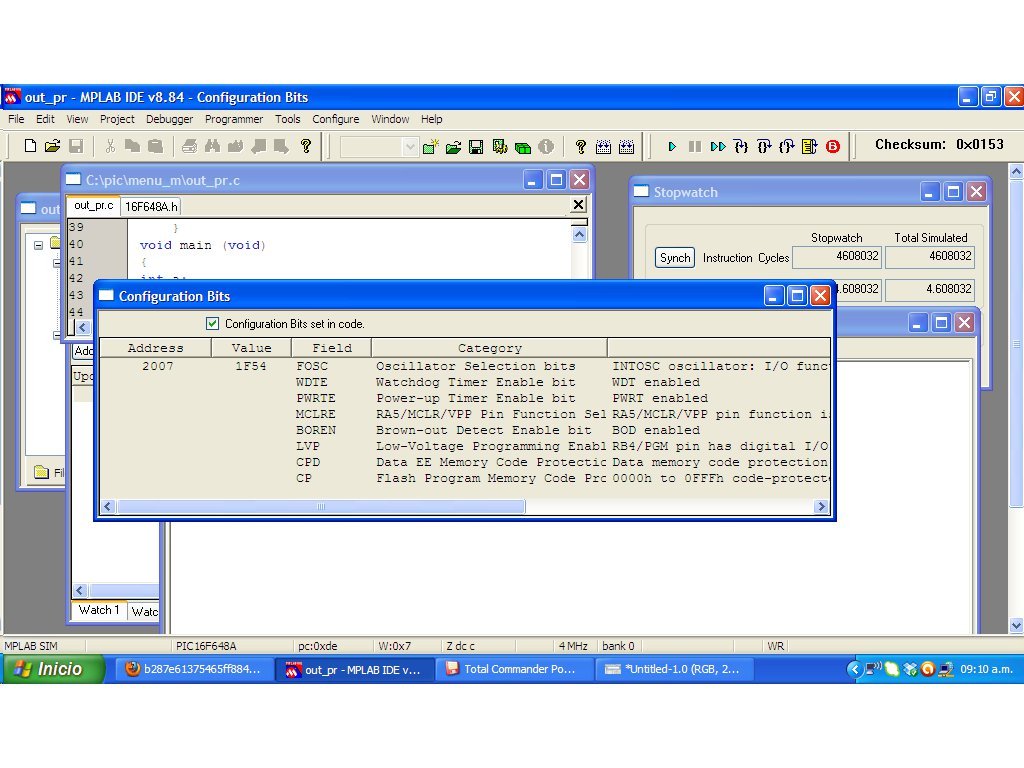Click the Print toolbar icon
This screenshot has width=1024, height=768.
pyautogui.click(x=189, y=146)
